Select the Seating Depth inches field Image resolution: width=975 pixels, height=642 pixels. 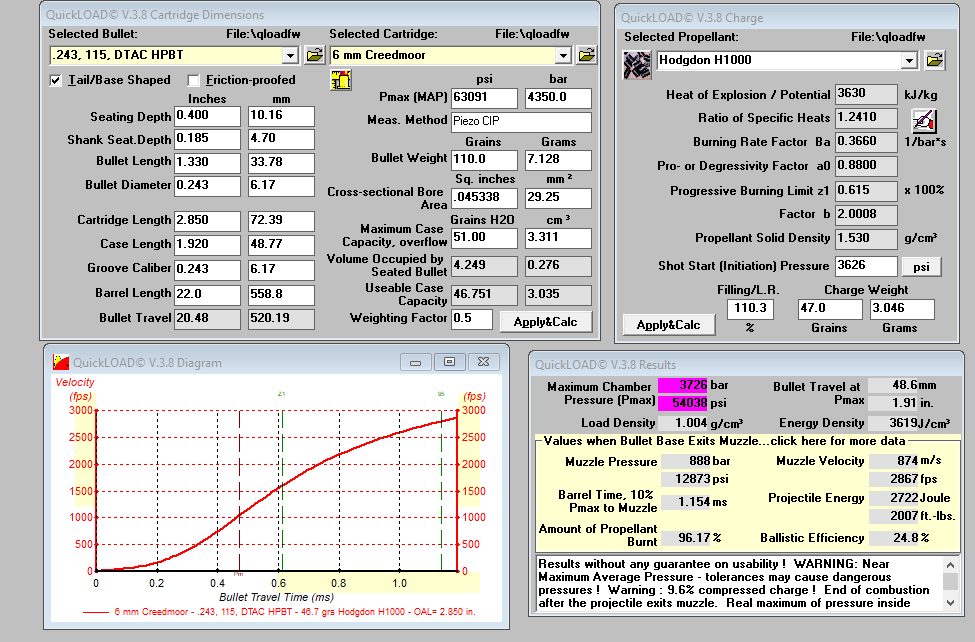[207, 116]
